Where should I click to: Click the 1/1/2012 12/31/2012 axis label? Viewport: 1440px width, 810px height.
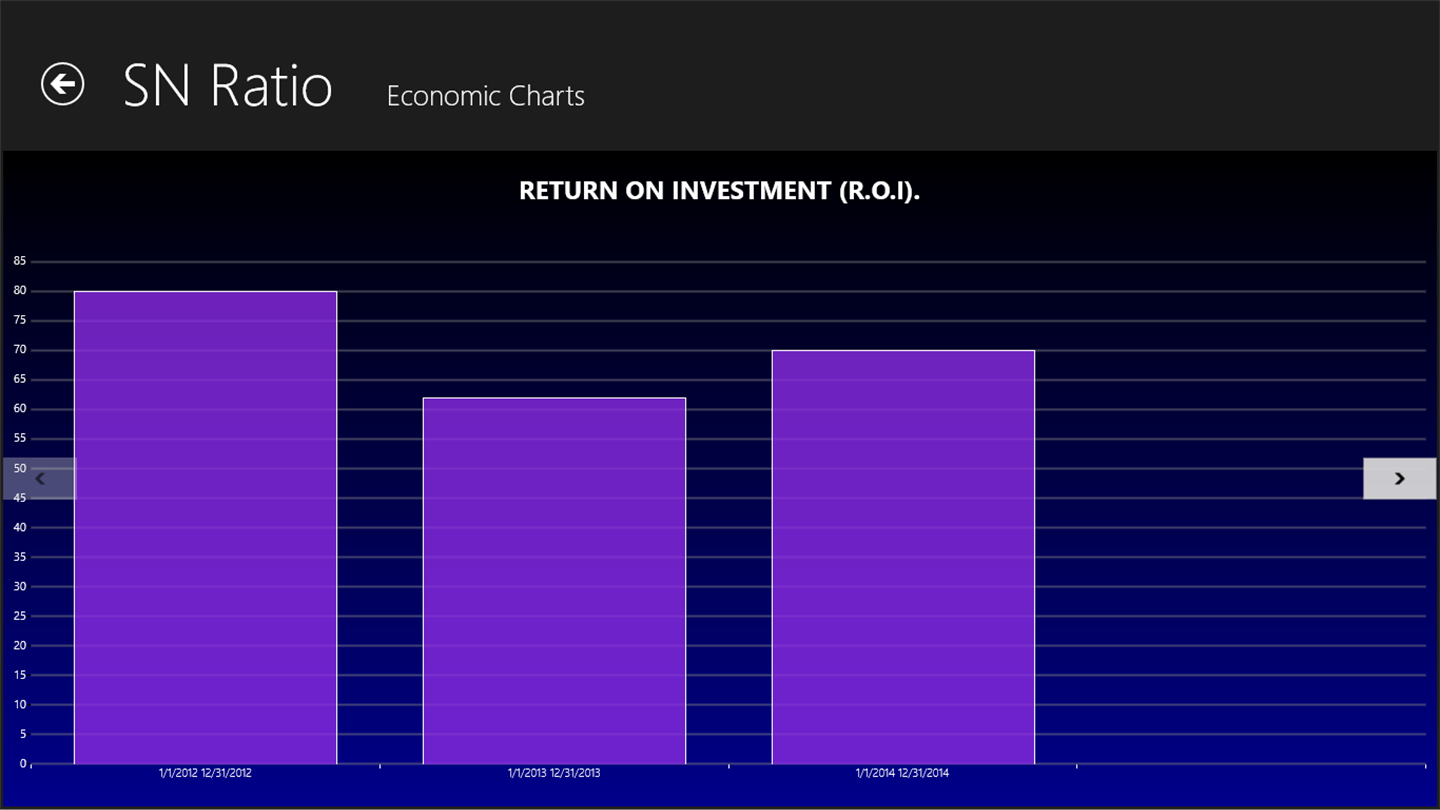(205, 773)
